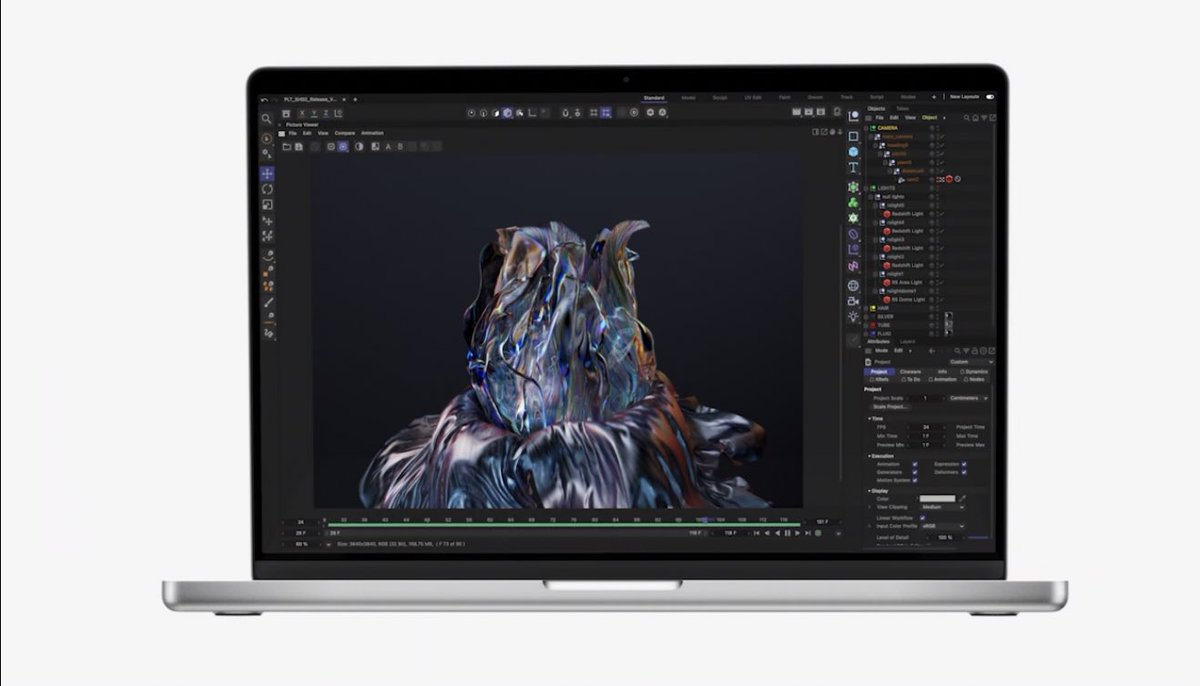Click the Cube primitive icon in right palette

(x=853, y=152)
